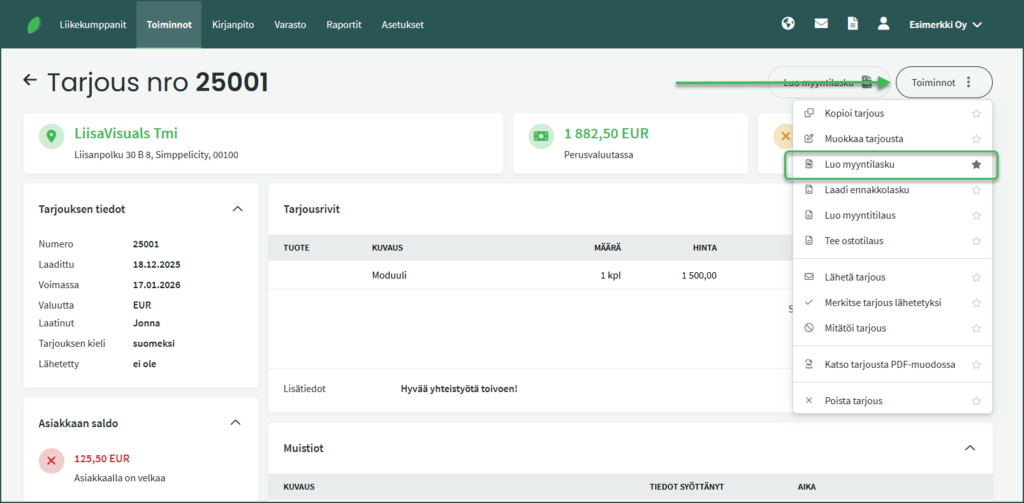1024x503 pixels.
Task: Open the Esimerkki Oy company dropdown
Action: tap(945, 24)
